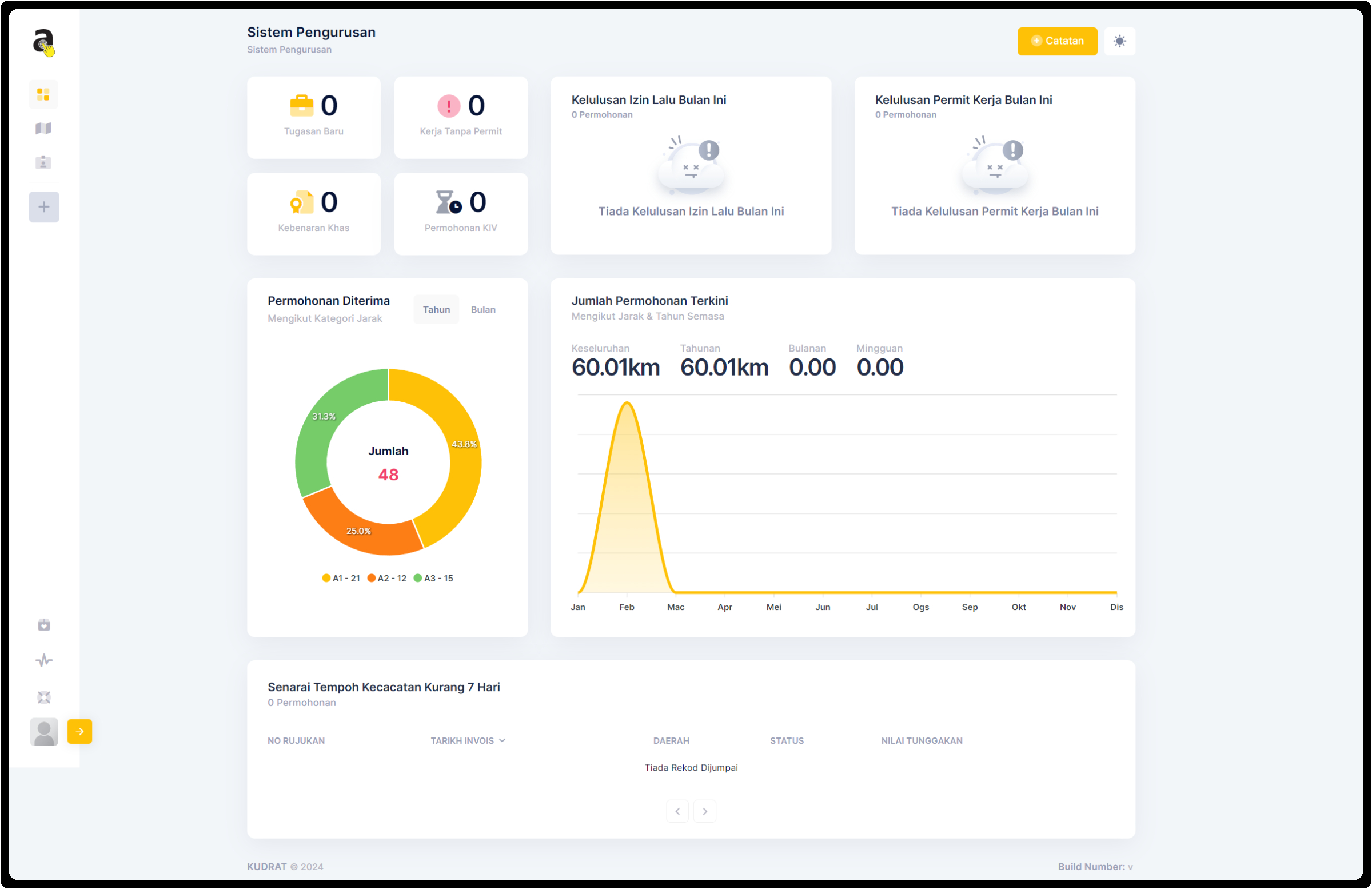Open the user profile avatar
1372x889 pixels.
coord(44,732)
